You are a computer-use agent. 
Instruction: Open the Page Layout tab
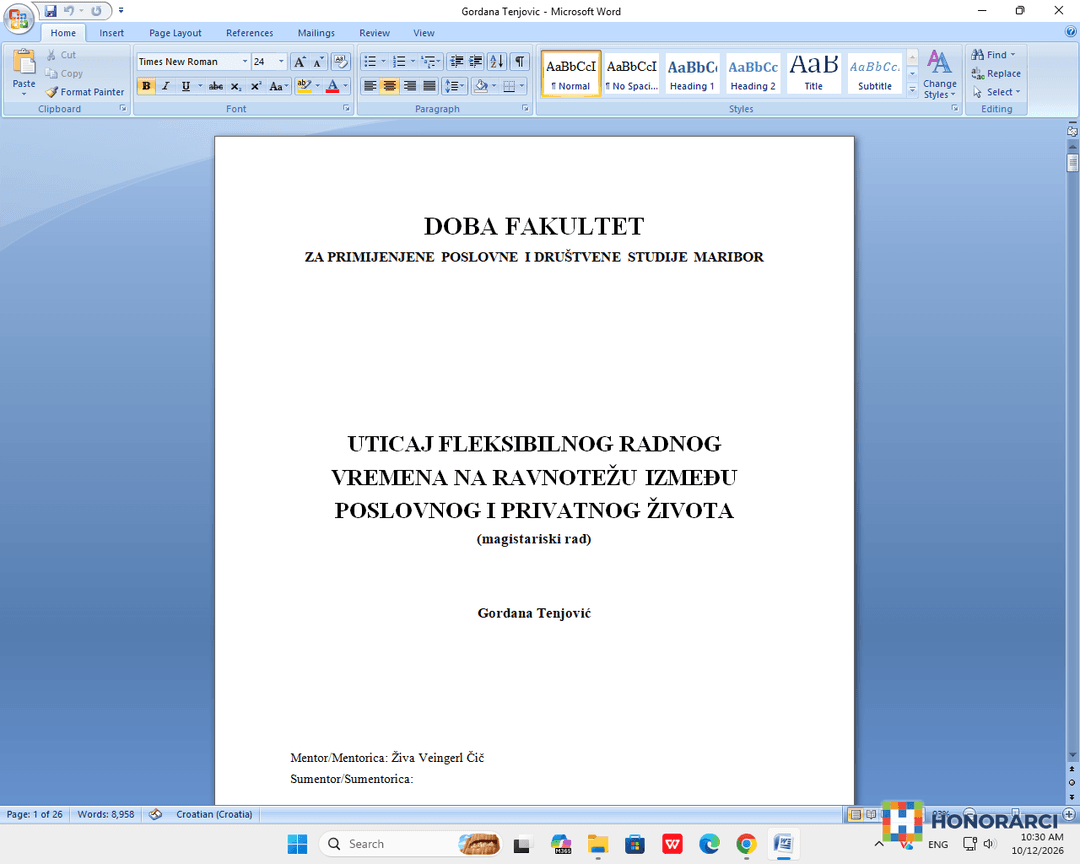pyautogui.click(x=176, y=33)
